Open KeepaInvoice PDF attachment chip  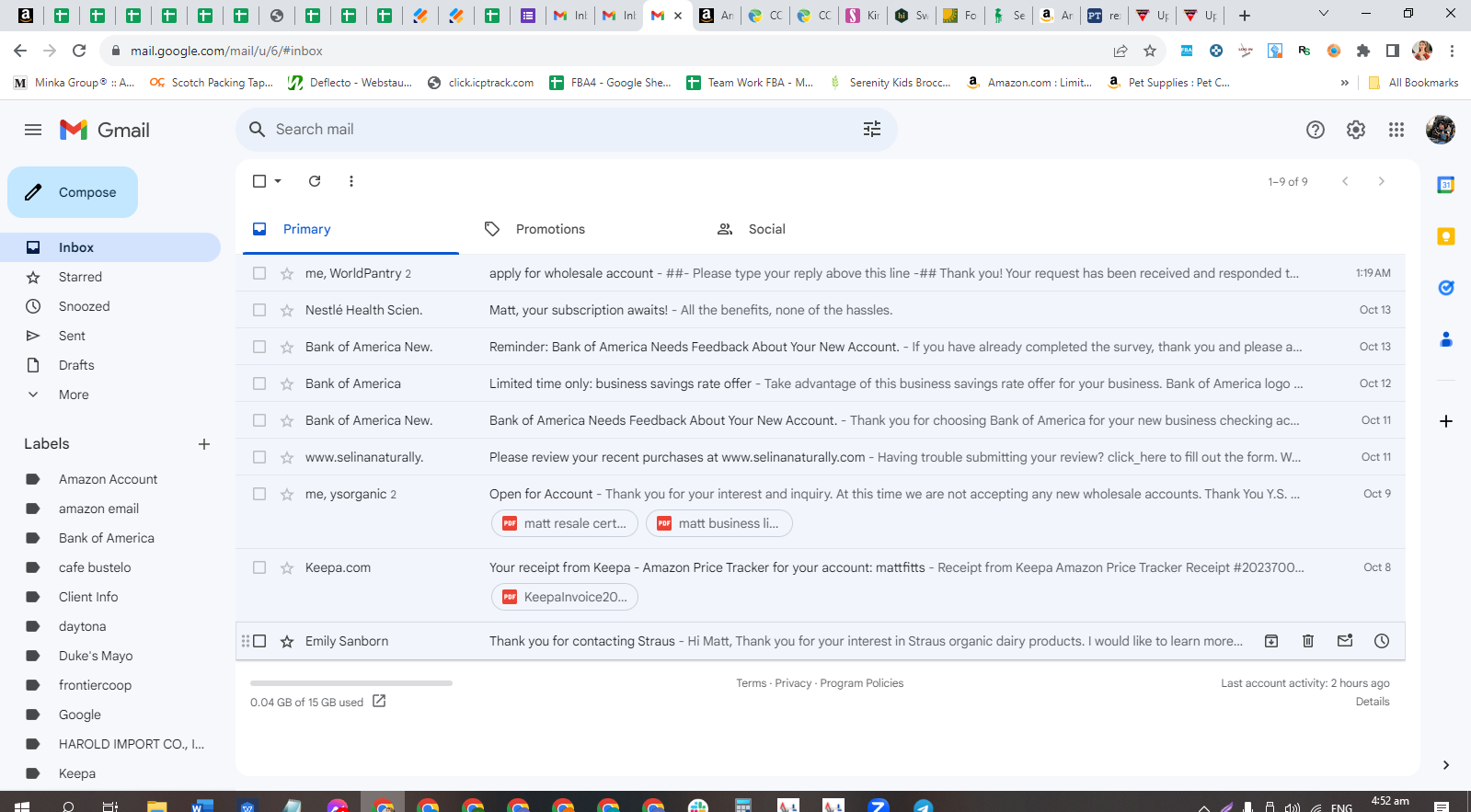click(565, 597)
